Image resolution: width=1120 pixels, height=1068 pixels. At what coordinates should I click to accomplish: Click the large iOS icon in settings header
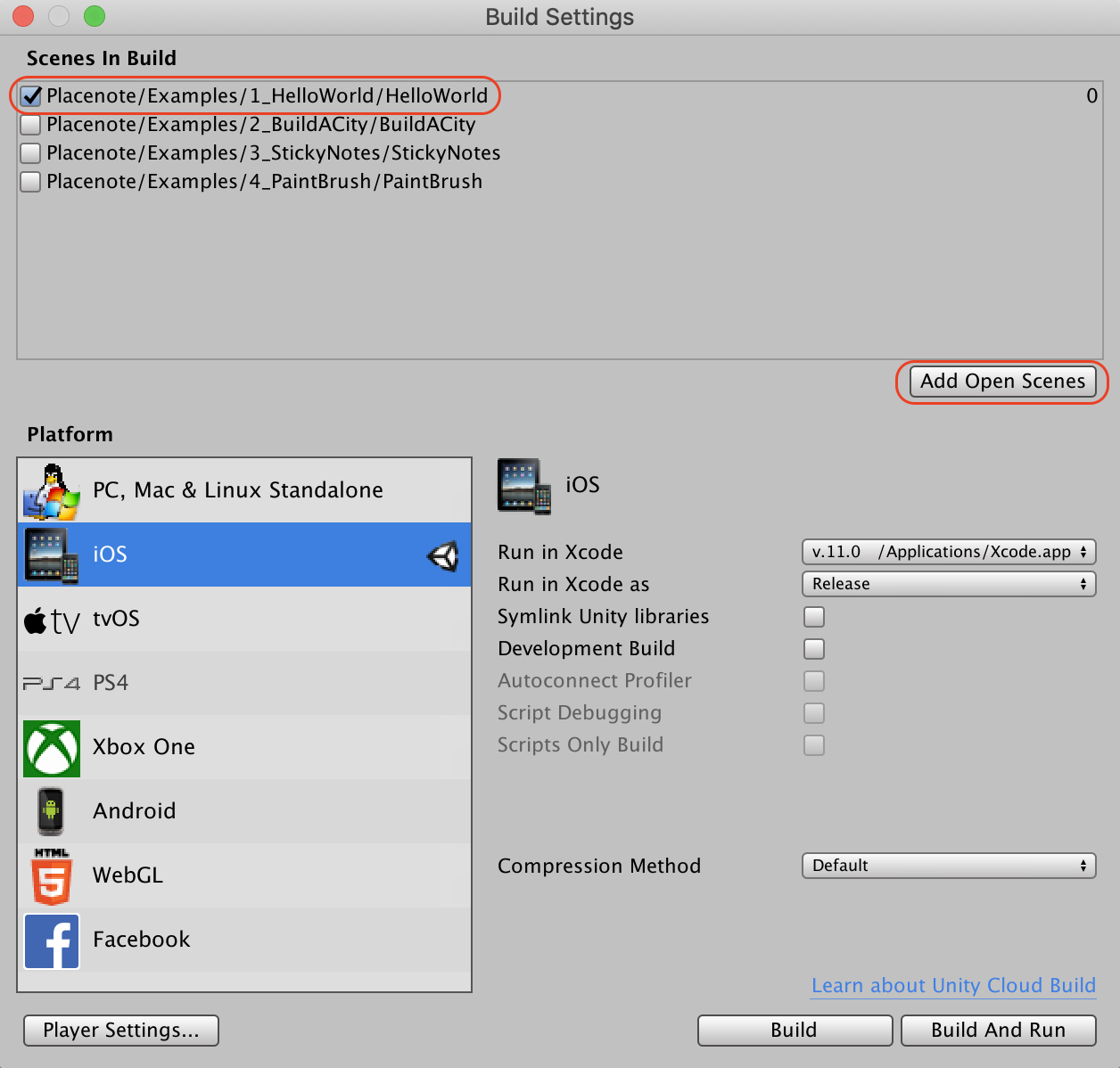pos(524,486)
